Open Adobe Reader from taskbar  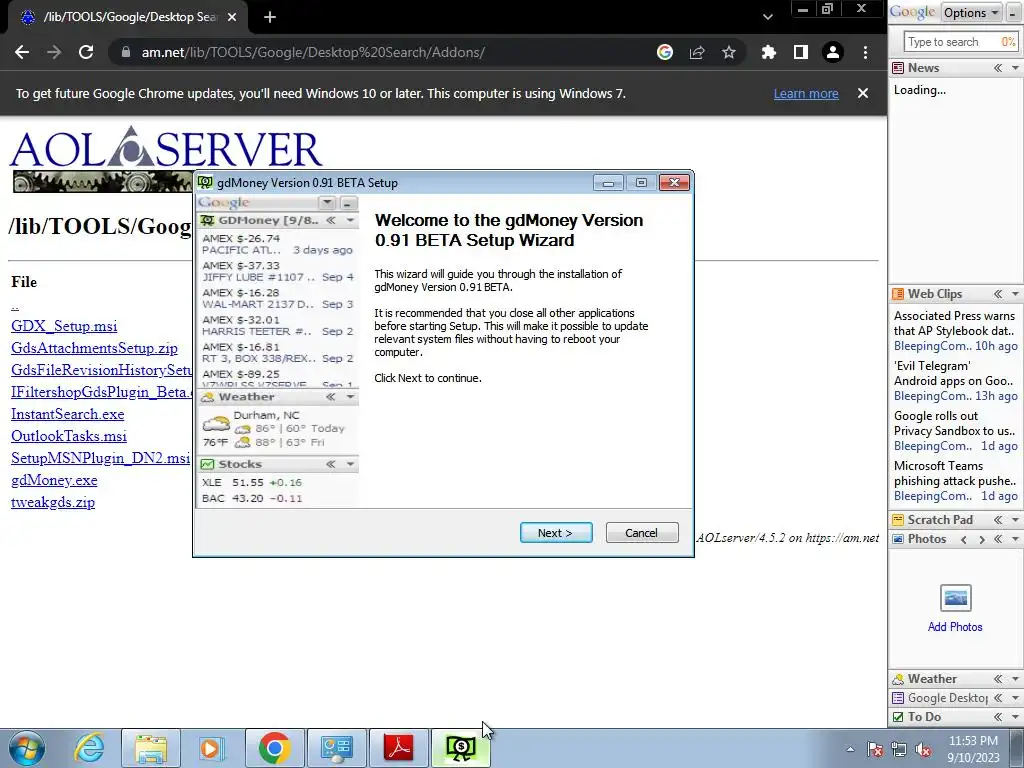[x=399, y=748]
